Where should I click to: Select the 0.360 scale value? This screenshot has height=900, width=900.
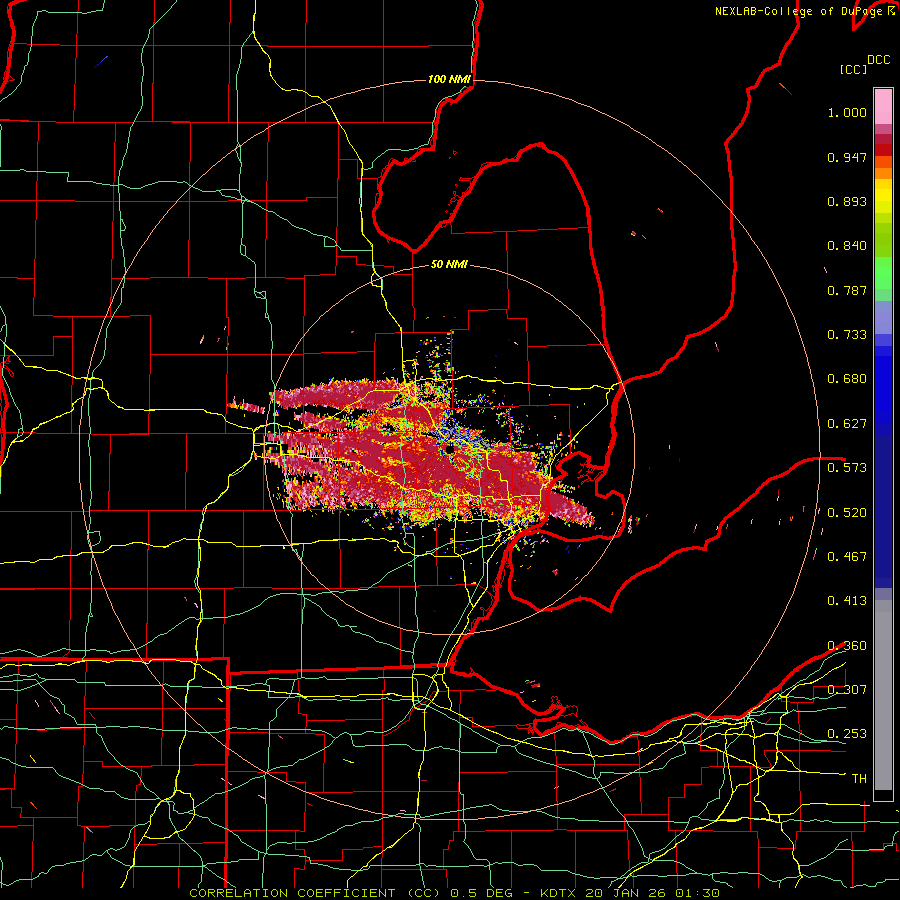(x=847, y=646)
